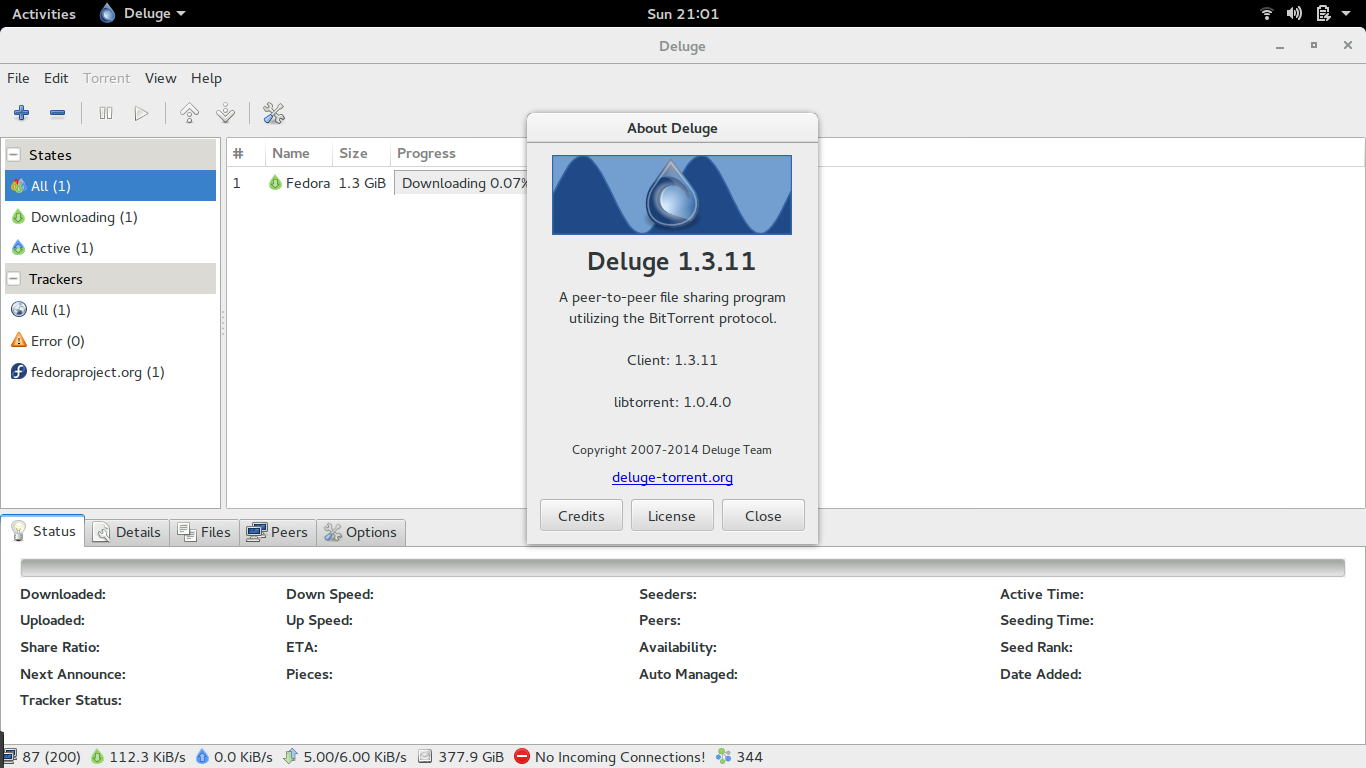Click the Add Torrent plus icon
The height and width of the screenshot is (768, 1366).
tap(21, 114)
